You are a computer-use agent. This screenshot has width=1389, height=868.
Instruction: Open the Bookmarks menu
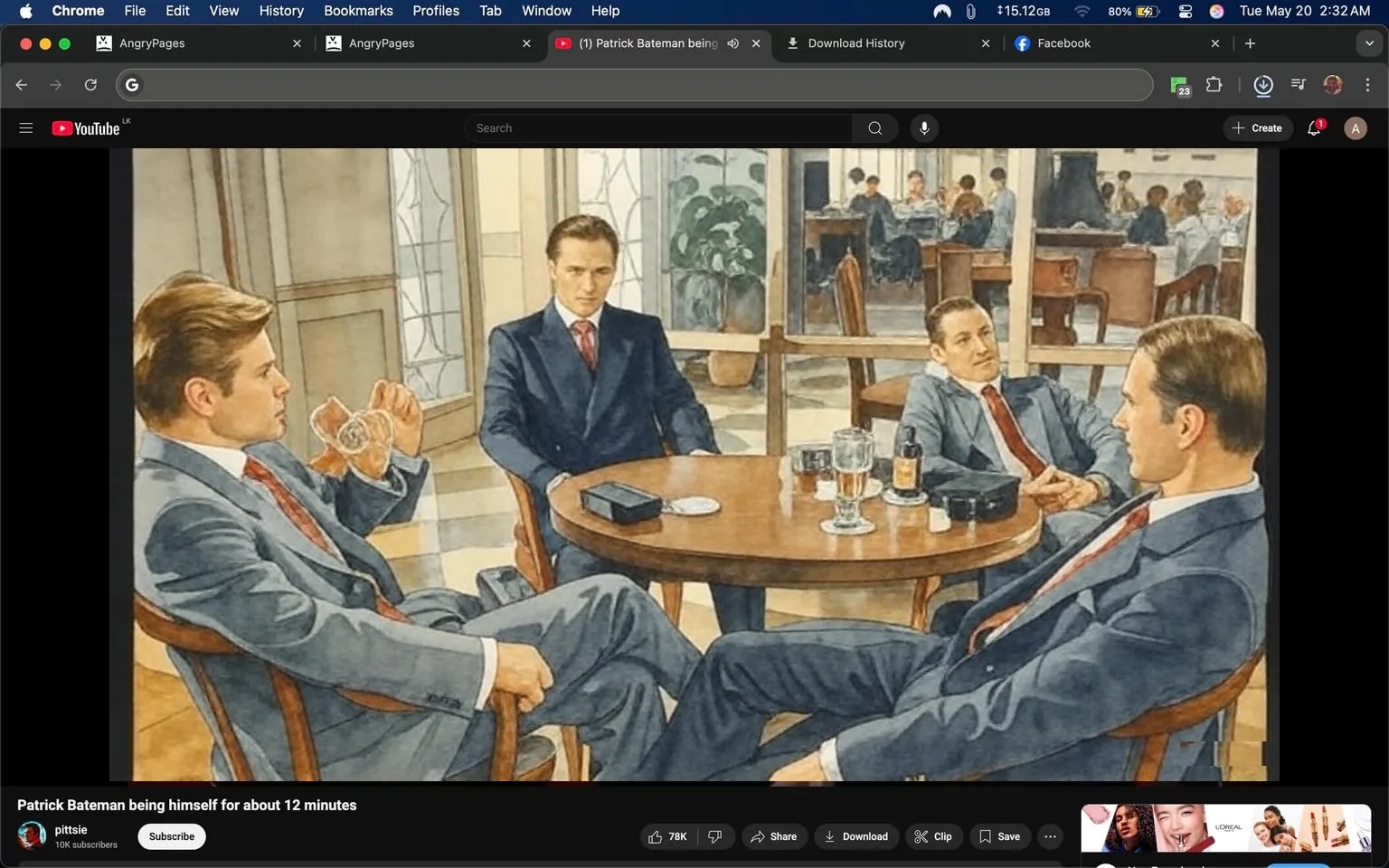pyautogui.click(x=357, y=11)
